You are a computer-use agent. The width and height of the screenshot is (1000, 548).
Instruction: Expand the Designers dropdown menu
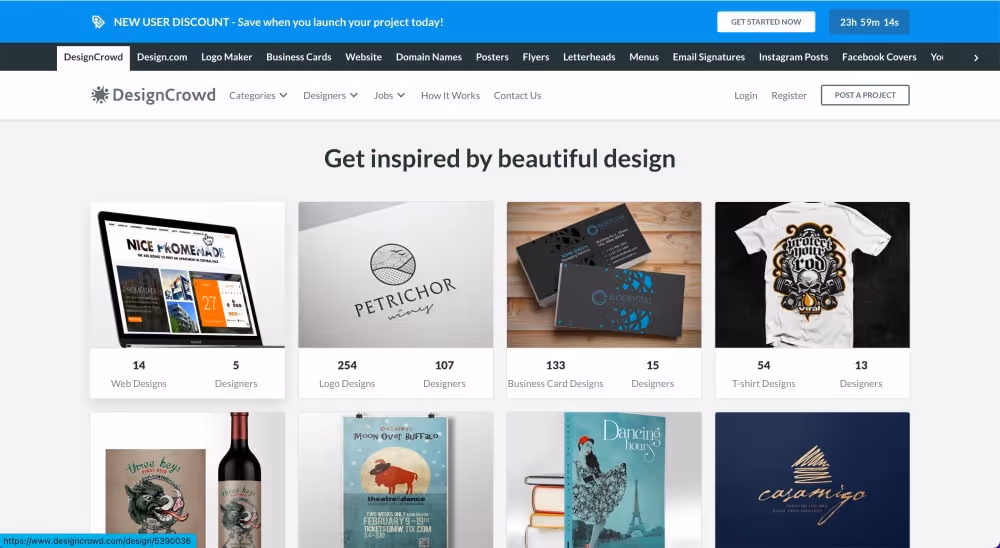click(x=330, y=95)
